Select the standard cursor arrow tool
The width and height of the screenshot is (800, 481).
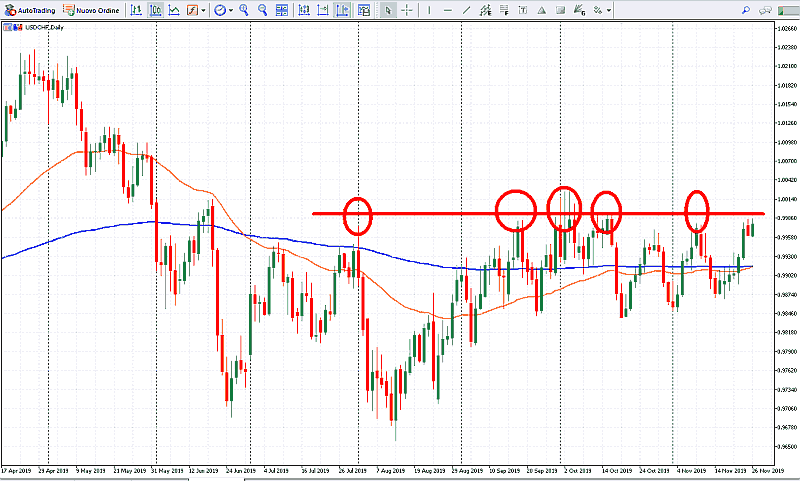388,10
